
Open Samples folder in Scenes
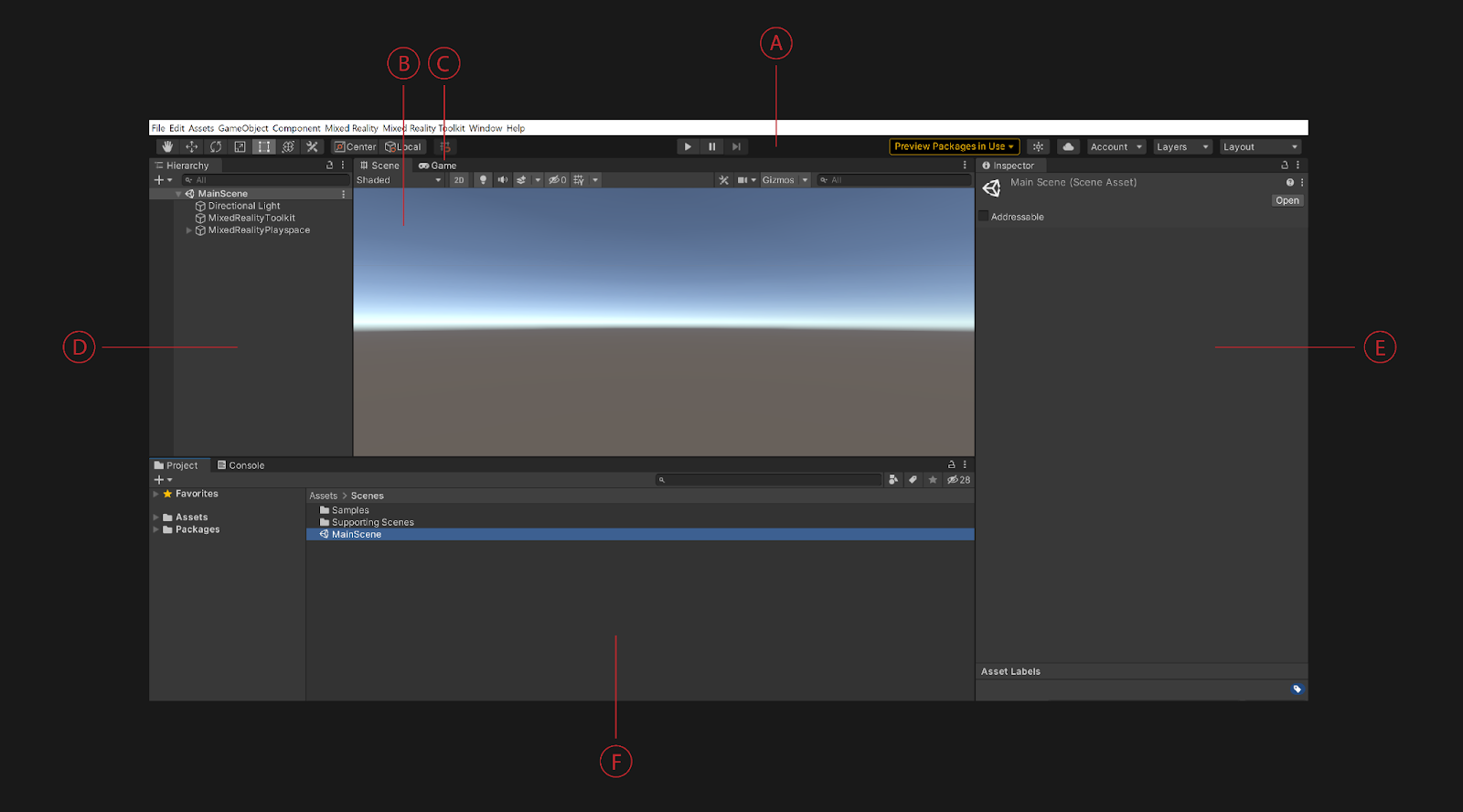click(345, 510)
